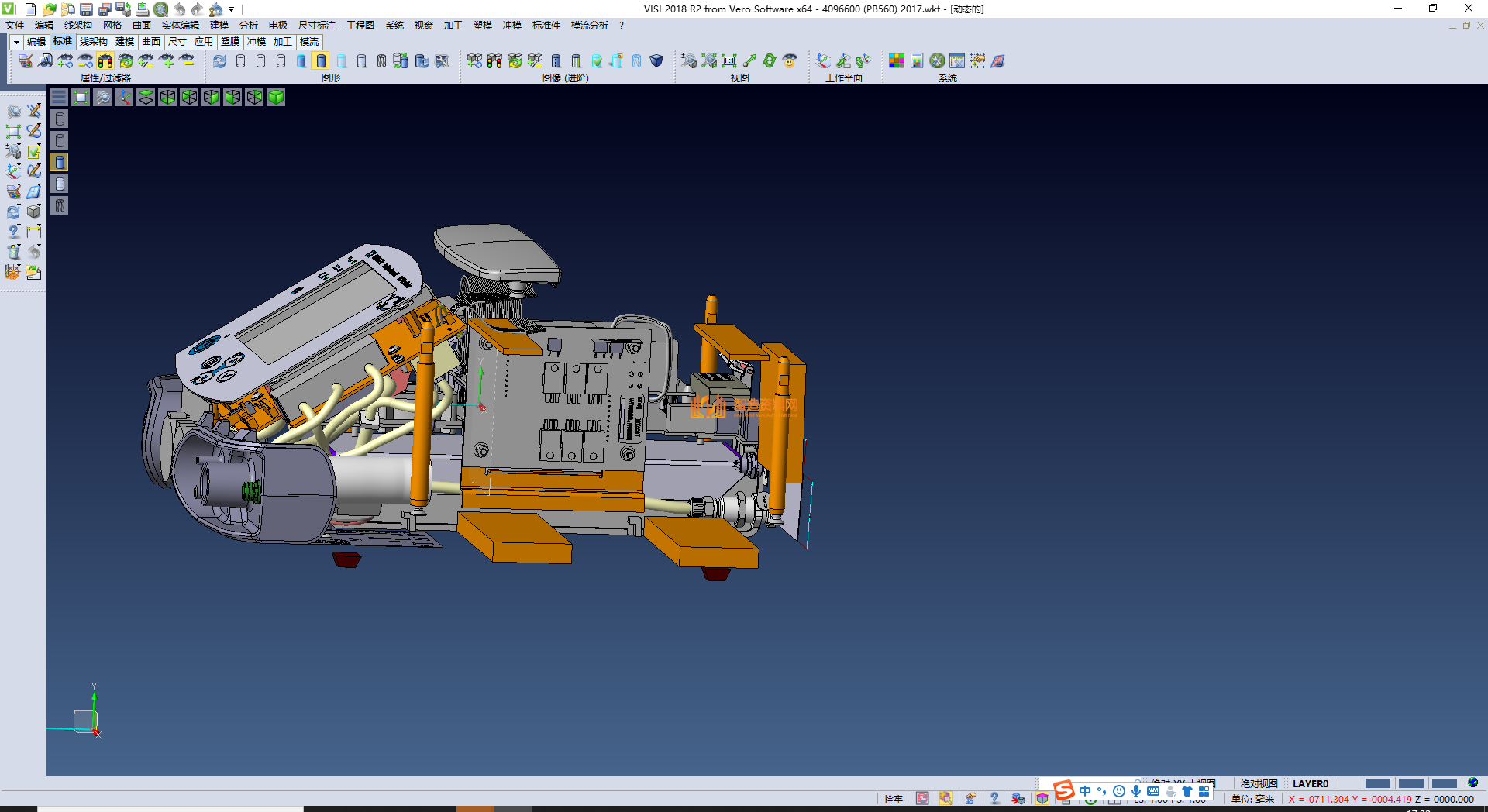Click the Open file icon in quick access toolbar
Image resolution: width=1488 pixels, height=812 pixels.
pyautogui.click(x=49, y=9)
